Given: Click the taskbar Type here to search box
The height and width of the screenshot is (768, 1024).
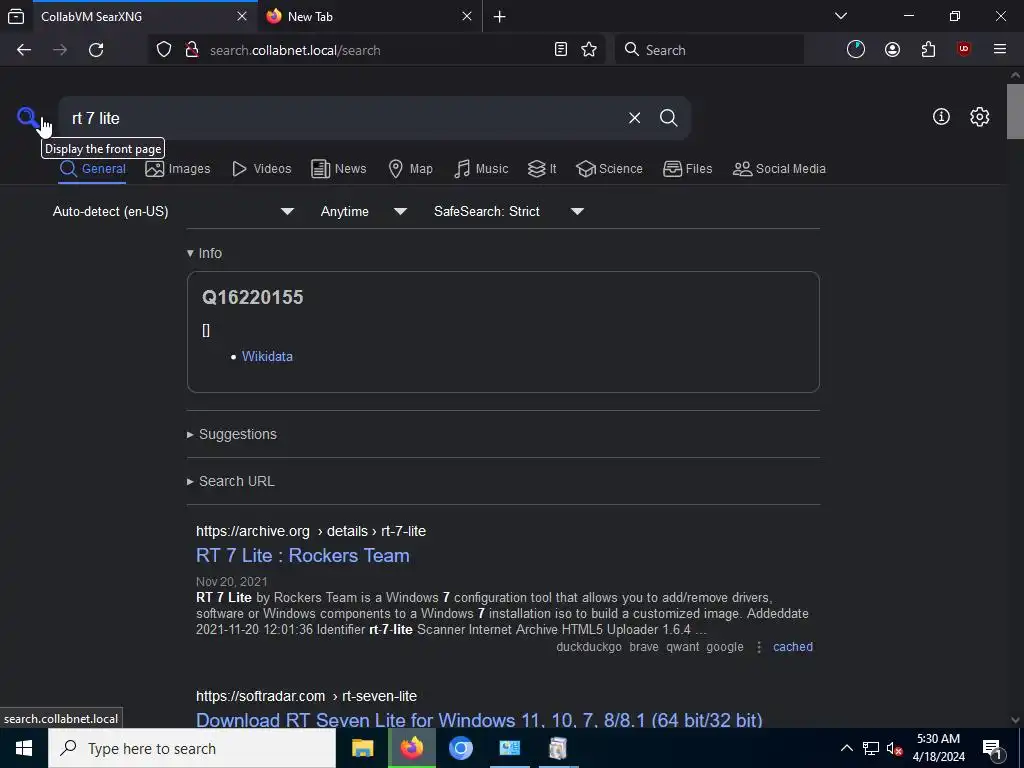Looking at the screenshot, I should [192, 748].
